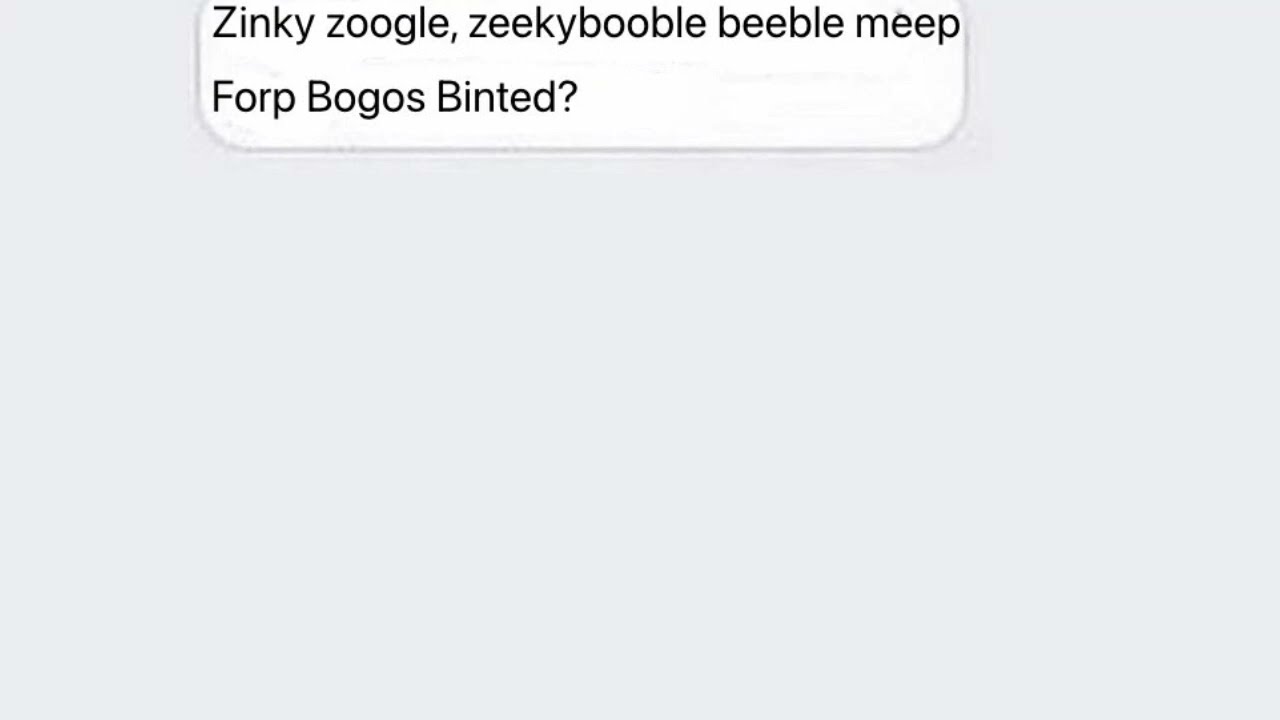Screen dimensions: 1280x720
Task: Tap the bottom edge of the message bubble
Action: (x=582, y=146)
